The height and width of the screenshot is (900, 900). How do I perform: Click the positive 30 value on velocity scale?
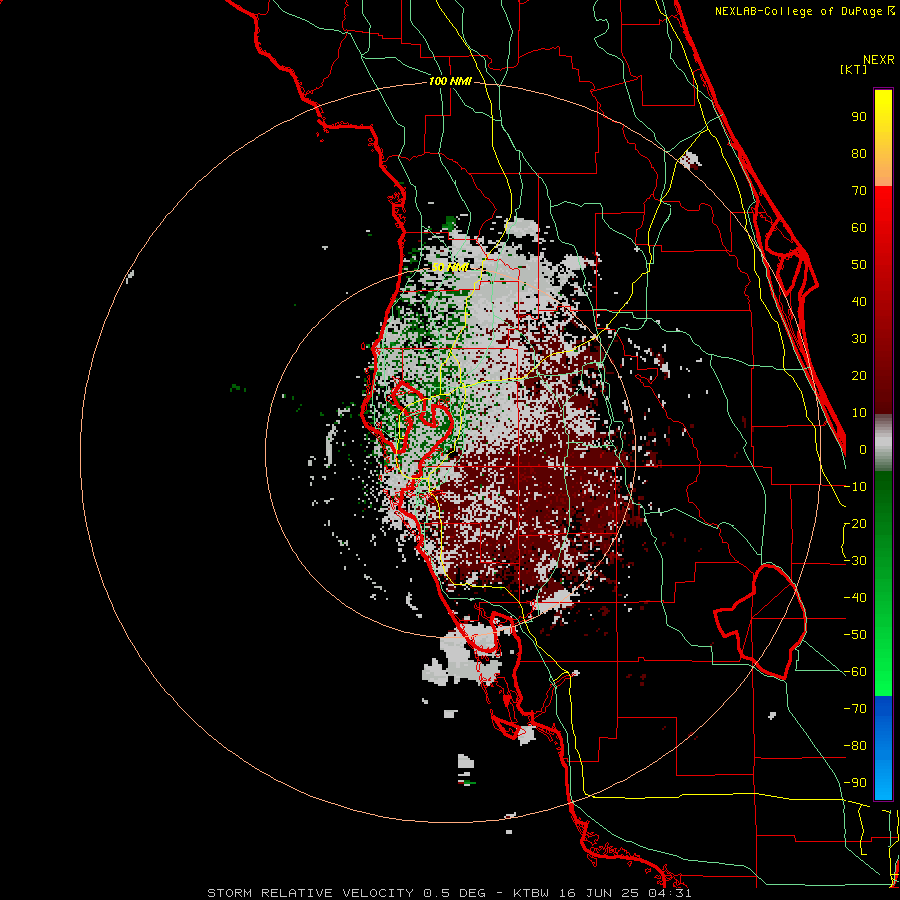click(x=859, y=339)
